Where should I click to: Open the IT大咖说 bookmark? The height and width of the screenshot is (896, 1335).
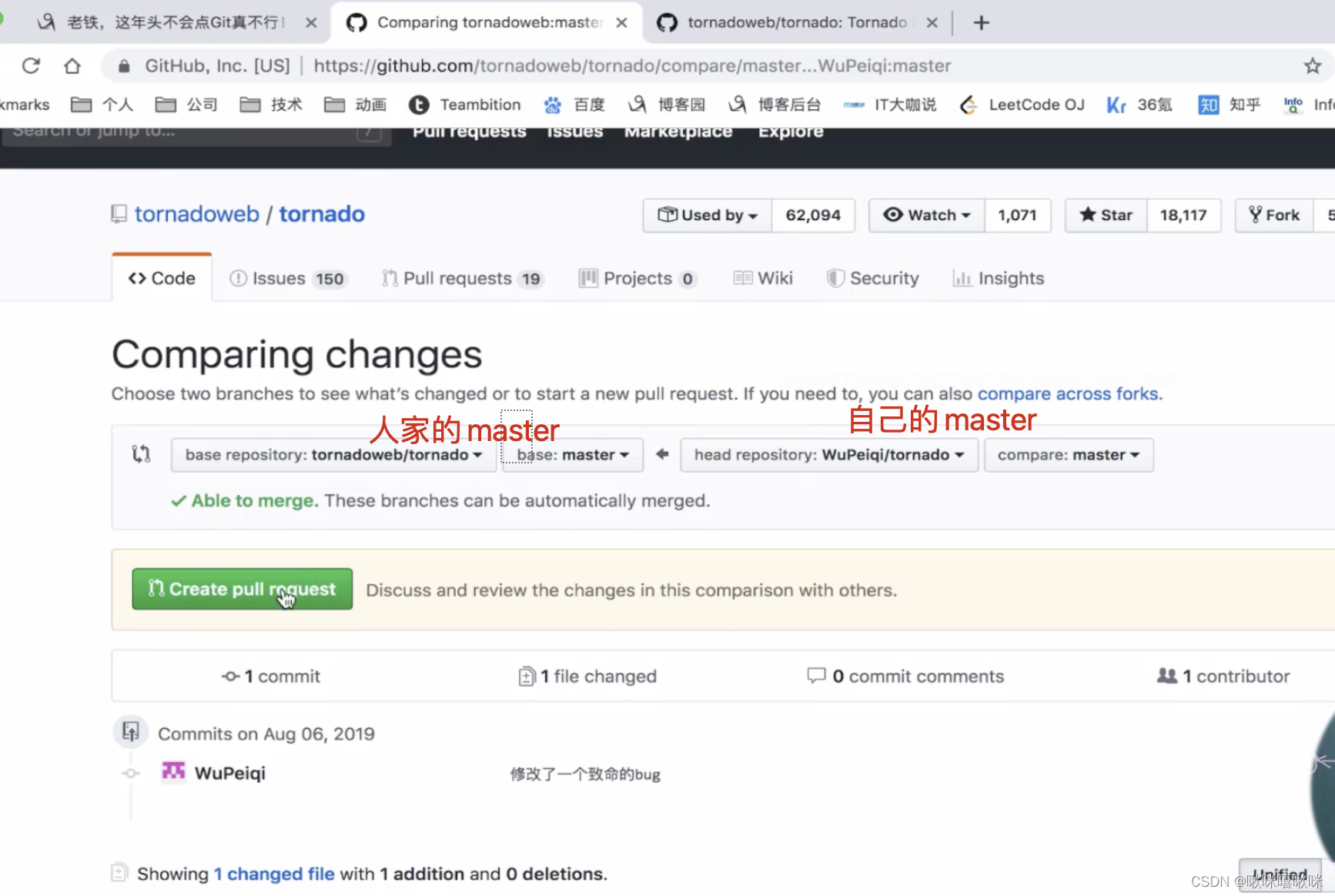click(x=890, y=105)
